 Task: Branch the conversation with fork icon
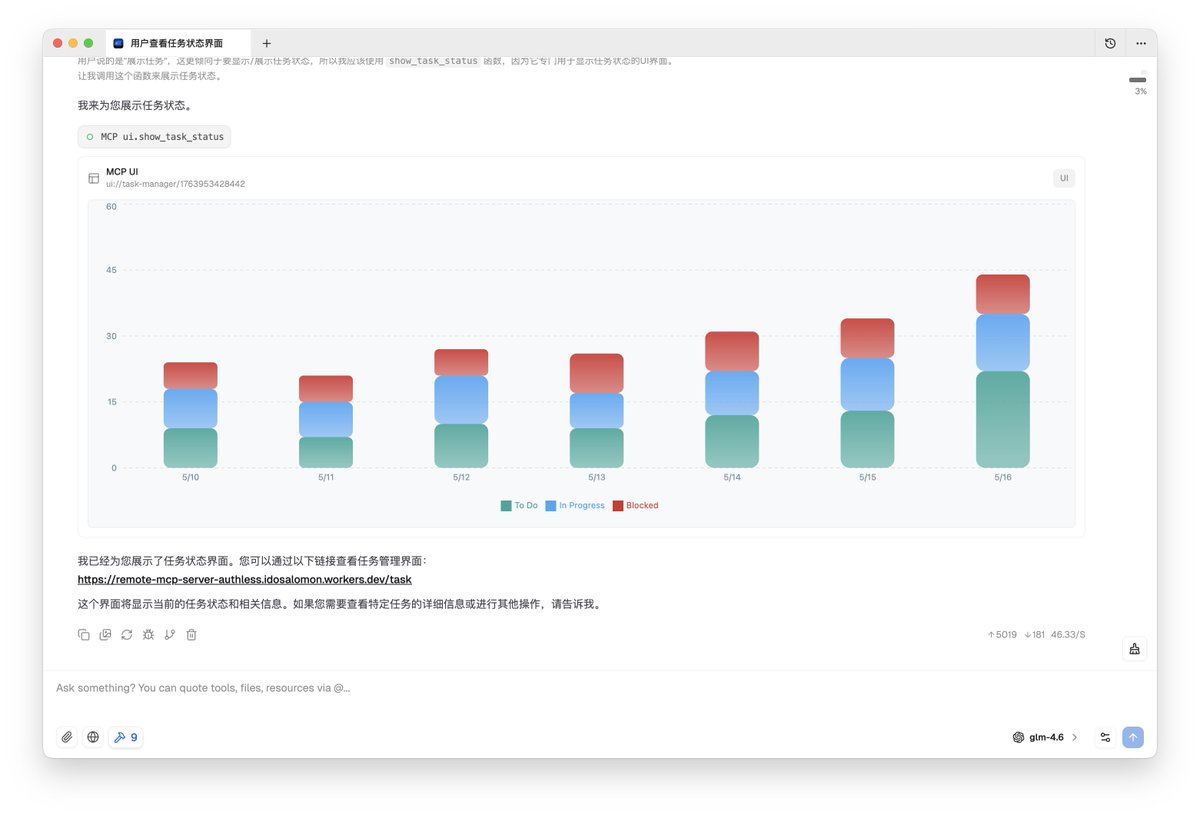tap(170, 634)
